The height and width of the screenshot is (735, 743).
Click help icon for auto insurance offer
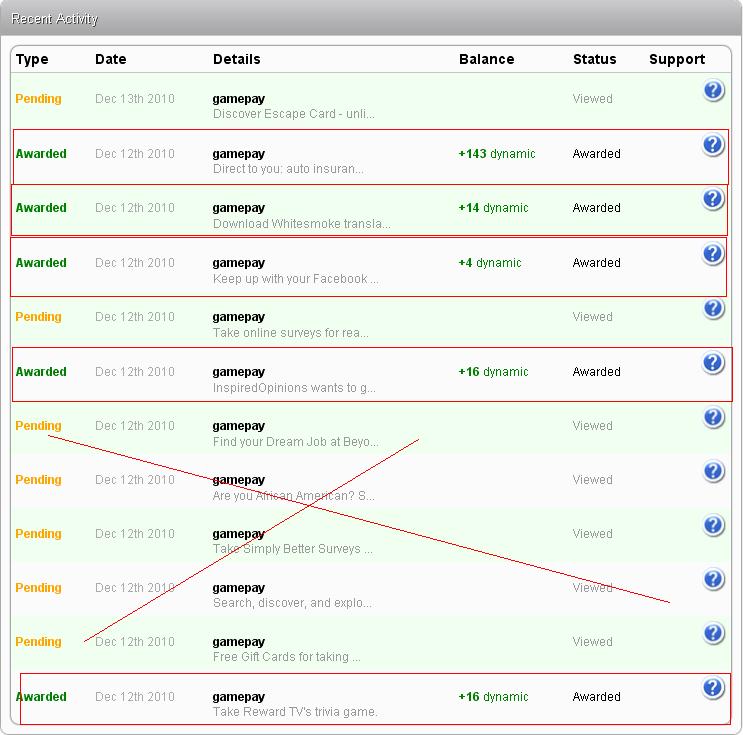tap(713, 145)
